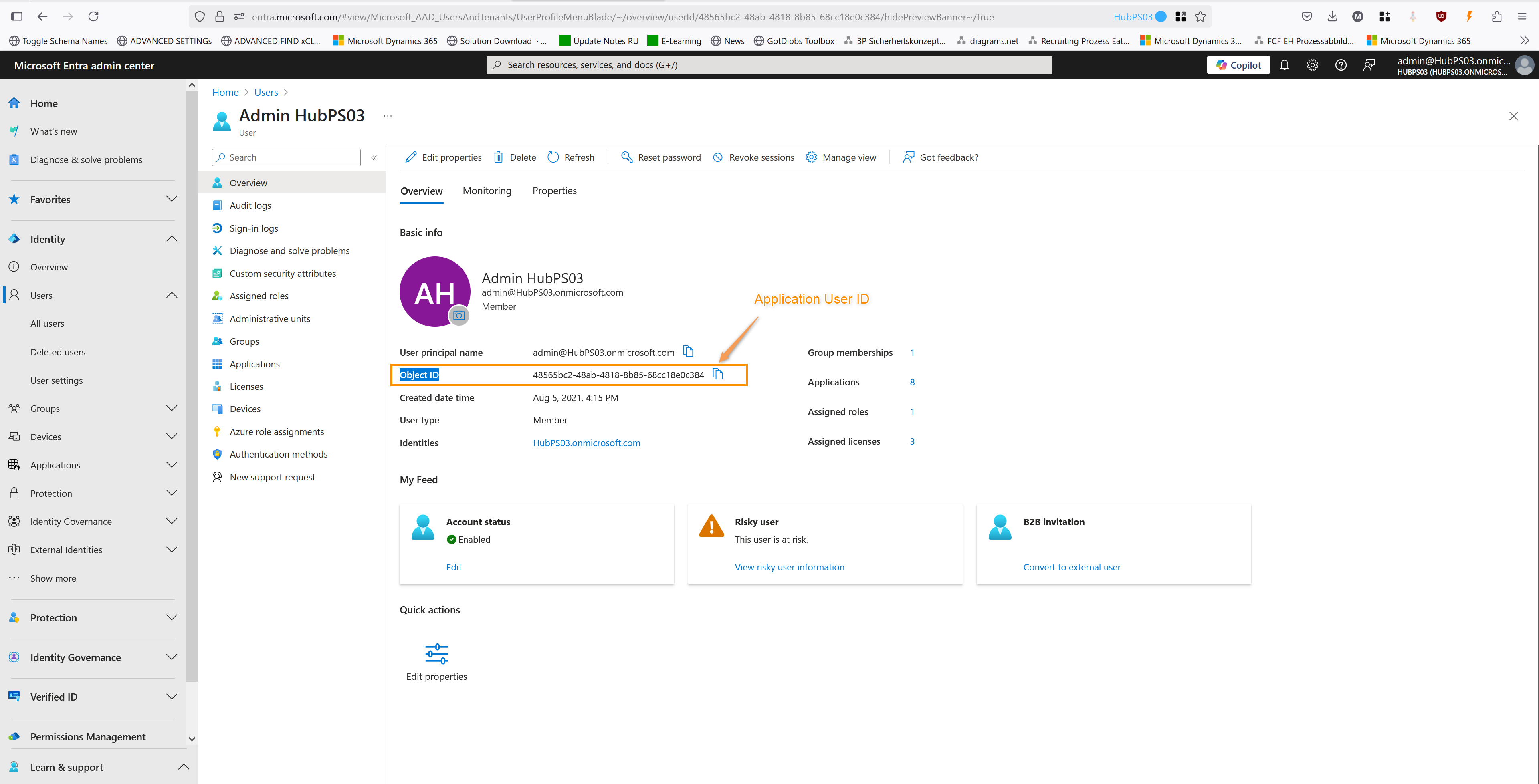Expand the Favorites section
Viewport: 1539px width, 784px height.
coord(172,199)
